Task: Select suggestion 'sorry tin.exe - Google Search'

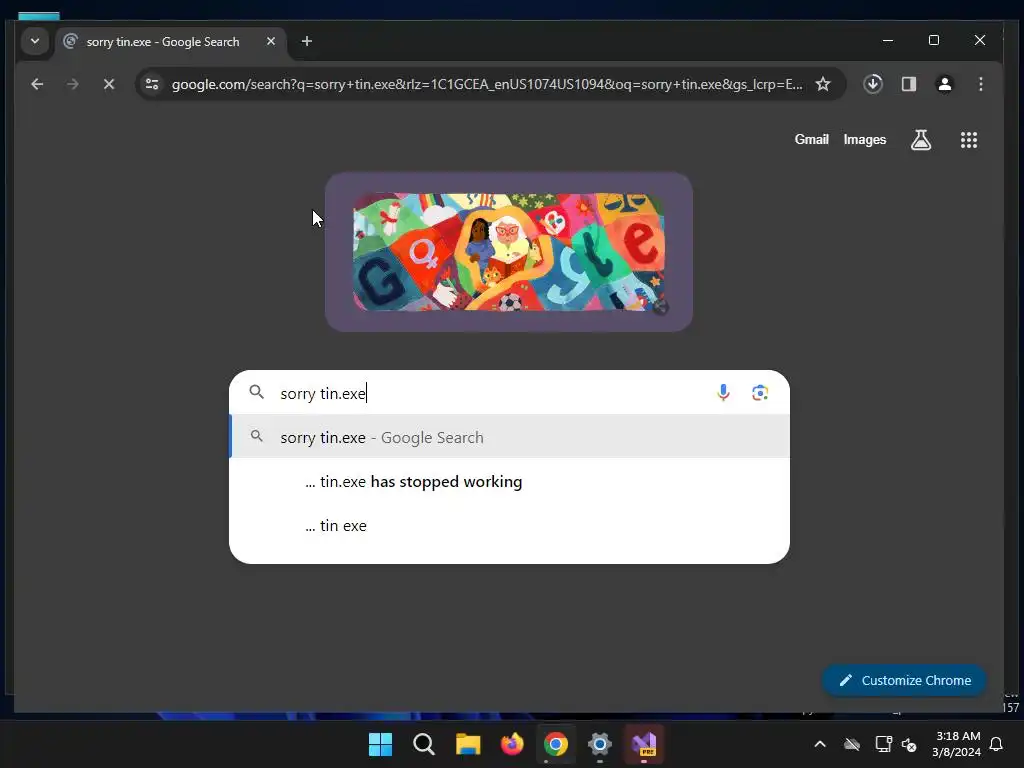Action: (509, 437)
